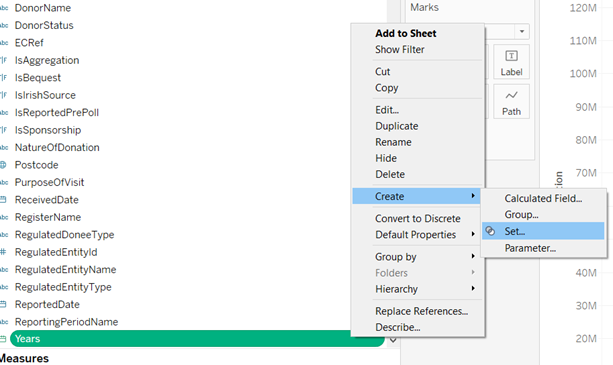Select the ECRef field
This screenshot has width=613, height=365.
[x=29, y=43]
